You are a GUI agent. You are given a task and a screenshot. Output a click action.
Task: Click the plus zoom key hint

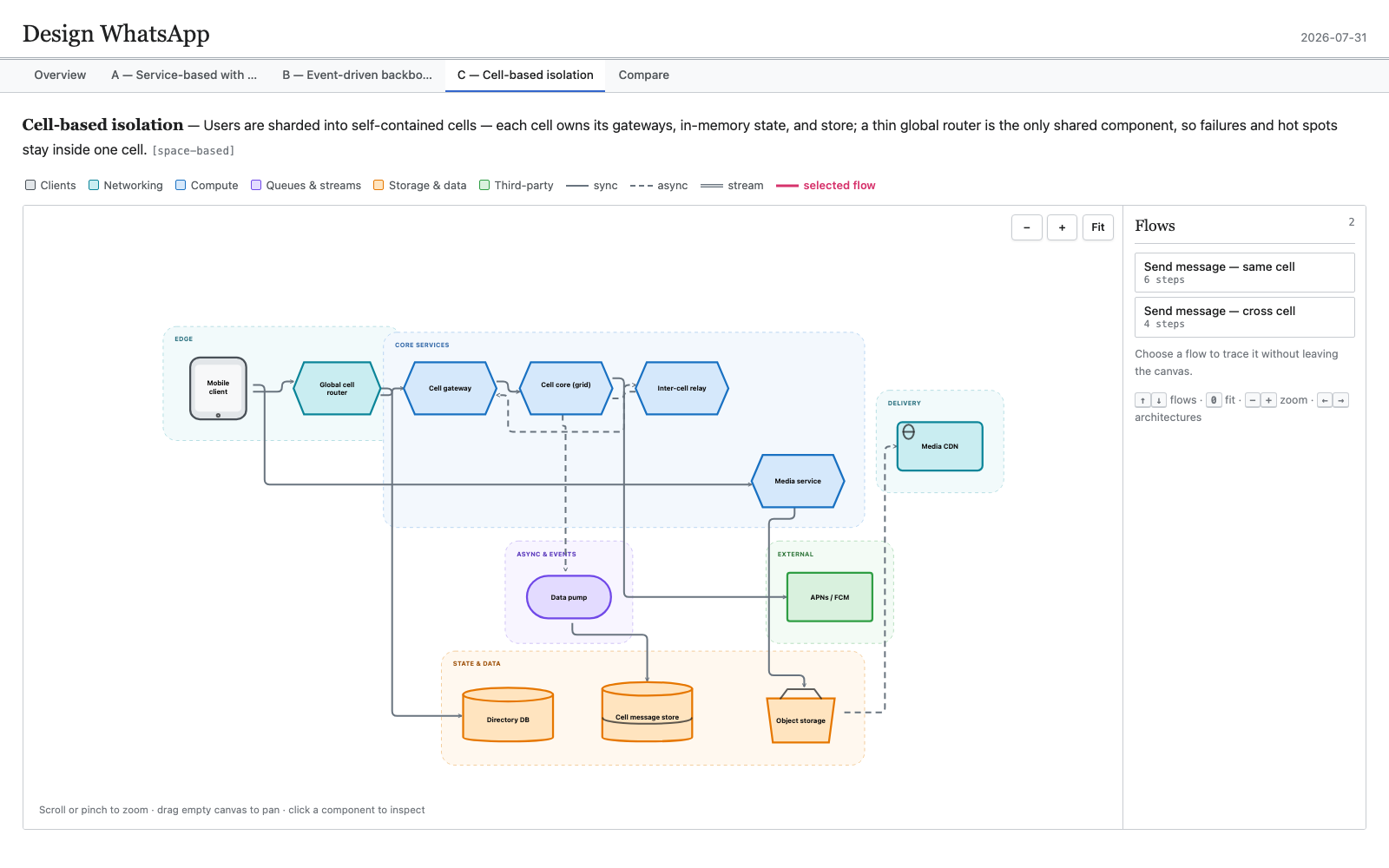[x=1268, y=400]
